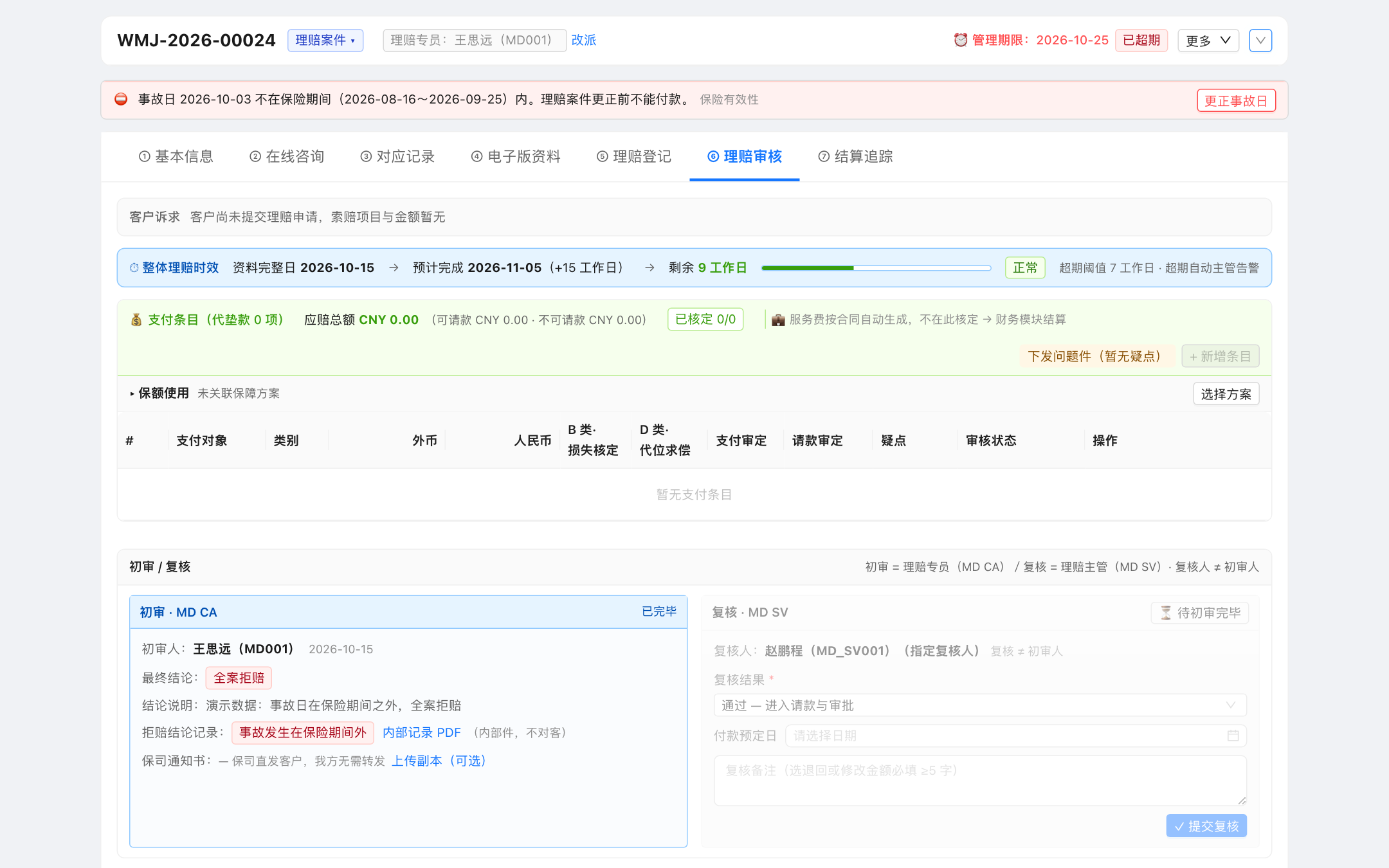Click the 选择方案 button
Viewport: 1389px width, 868px height.
pos(1226,394)
